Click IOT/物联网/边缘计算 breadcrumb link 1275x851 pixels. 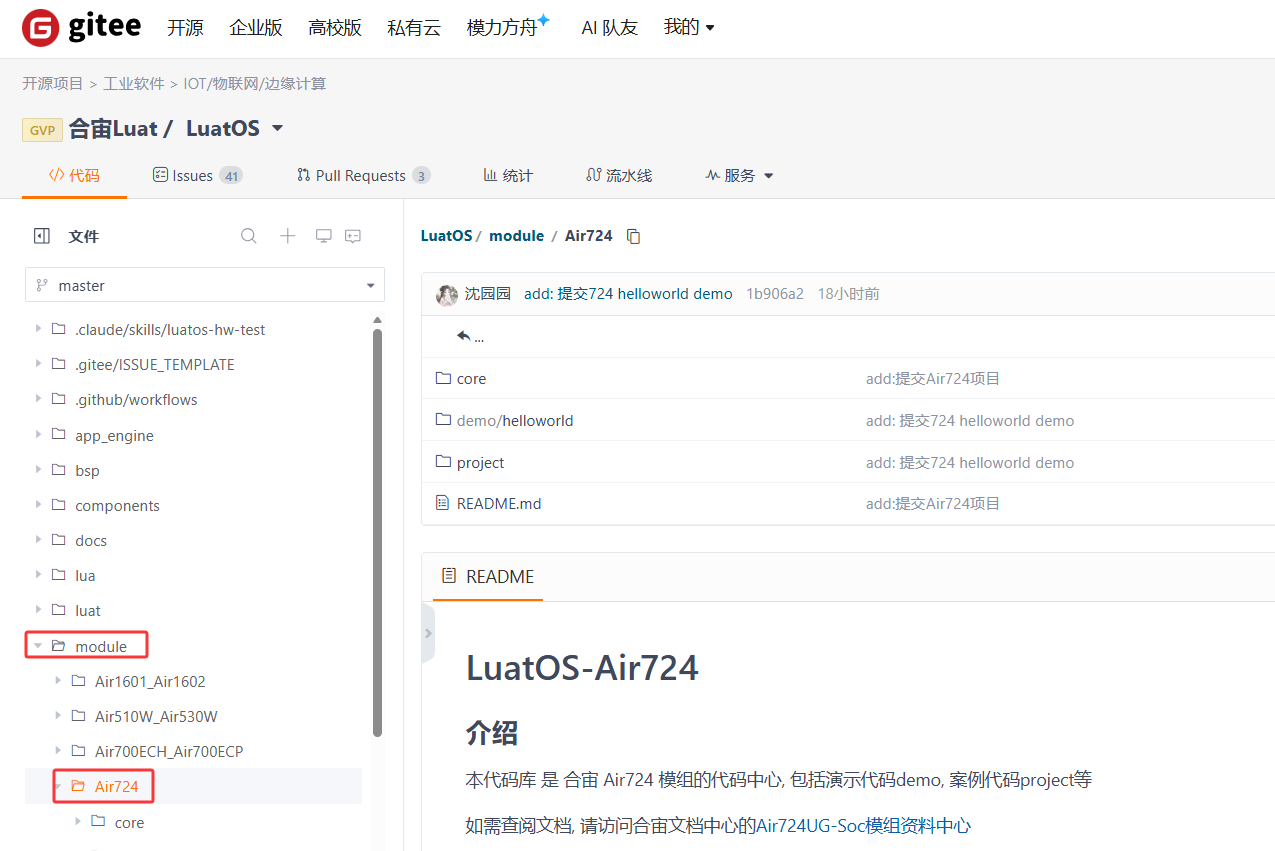(x=255, y=84)
